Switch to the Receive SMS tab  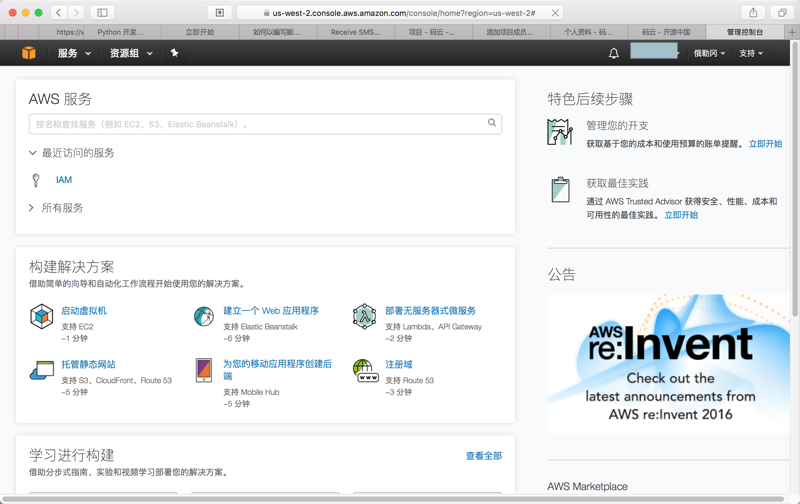coord(355,32)
